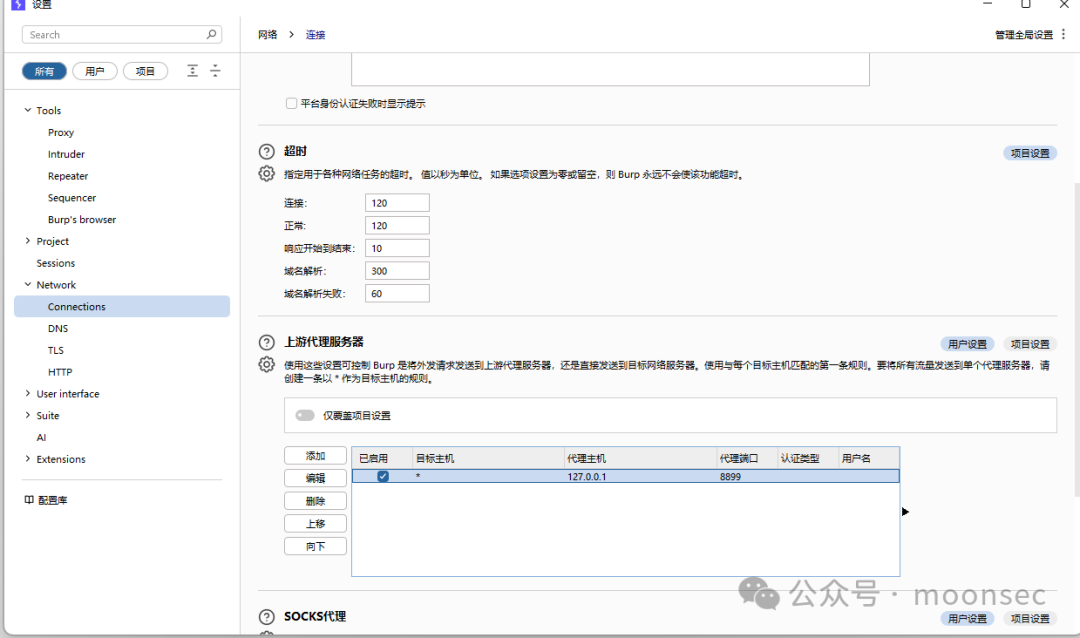
Task: Click the 向下 button
Action: [x=315, y=546]
